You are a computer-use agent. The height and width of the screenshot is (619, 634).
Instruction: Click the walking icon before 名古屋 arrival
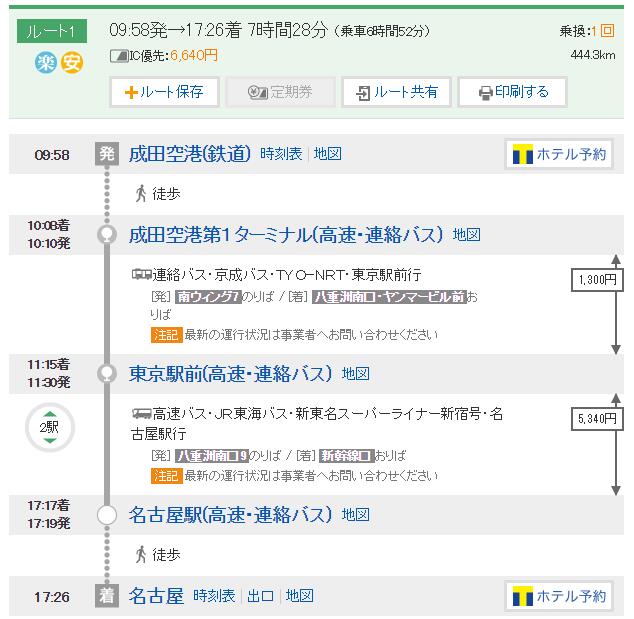[141, 554]
